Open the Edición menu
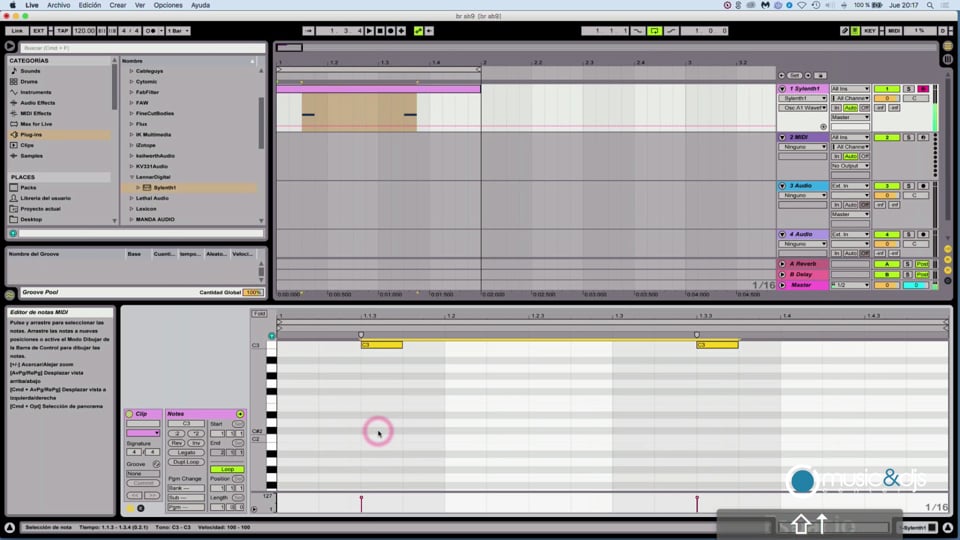 [89, 5]
